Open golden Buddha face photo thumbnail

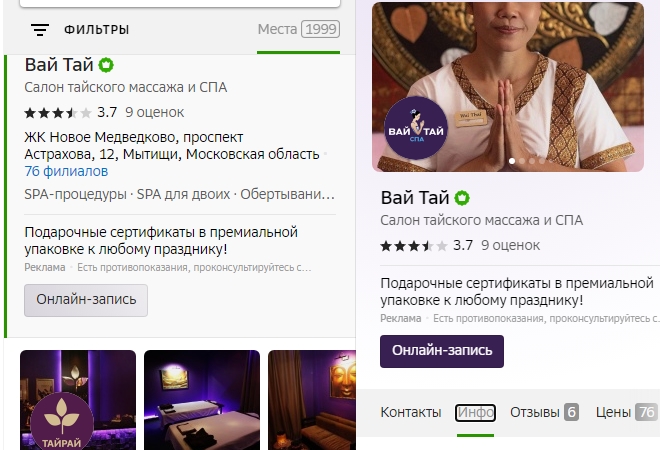(312, 400)
